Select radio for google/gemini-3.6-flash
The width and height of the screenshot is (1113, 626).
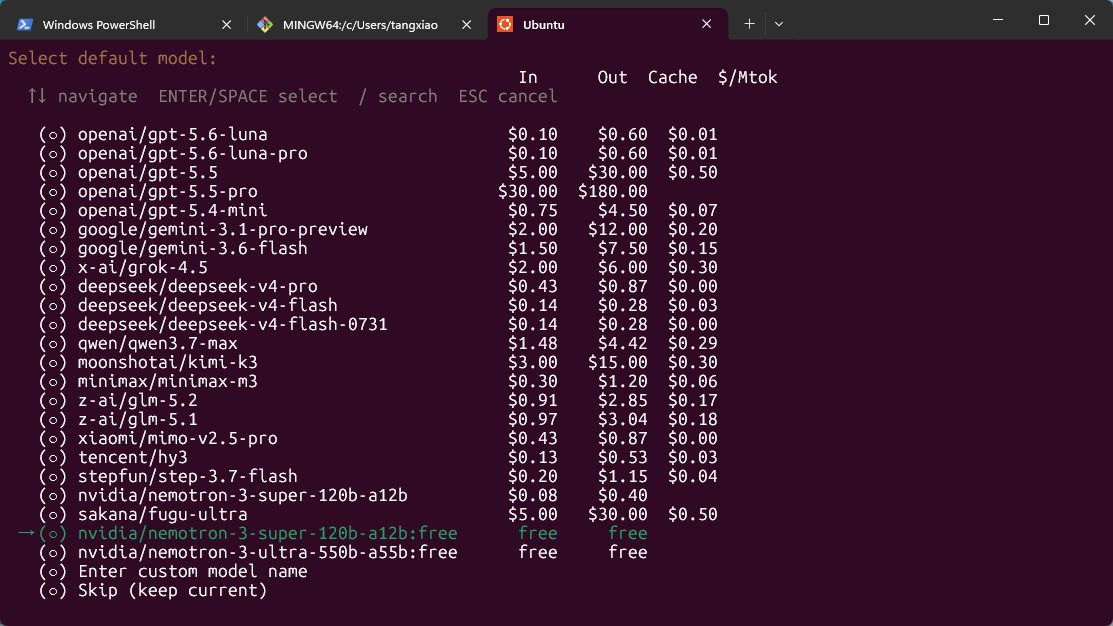pyautogui.click(x=53, y=248)
